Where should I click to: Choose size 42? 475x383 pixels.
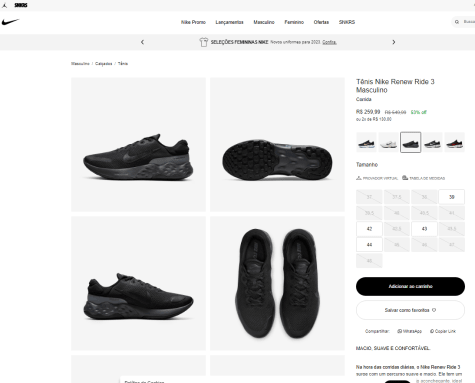pos(369,229)
